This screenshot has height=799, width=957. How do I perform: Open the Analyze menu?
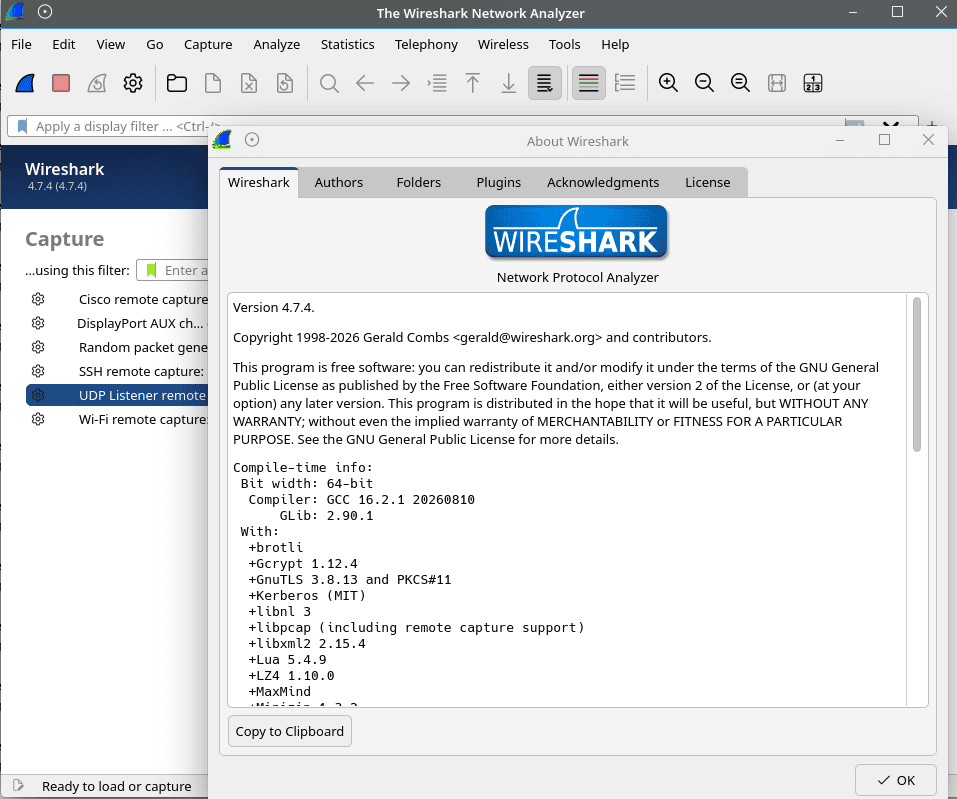tap(276, 45)
